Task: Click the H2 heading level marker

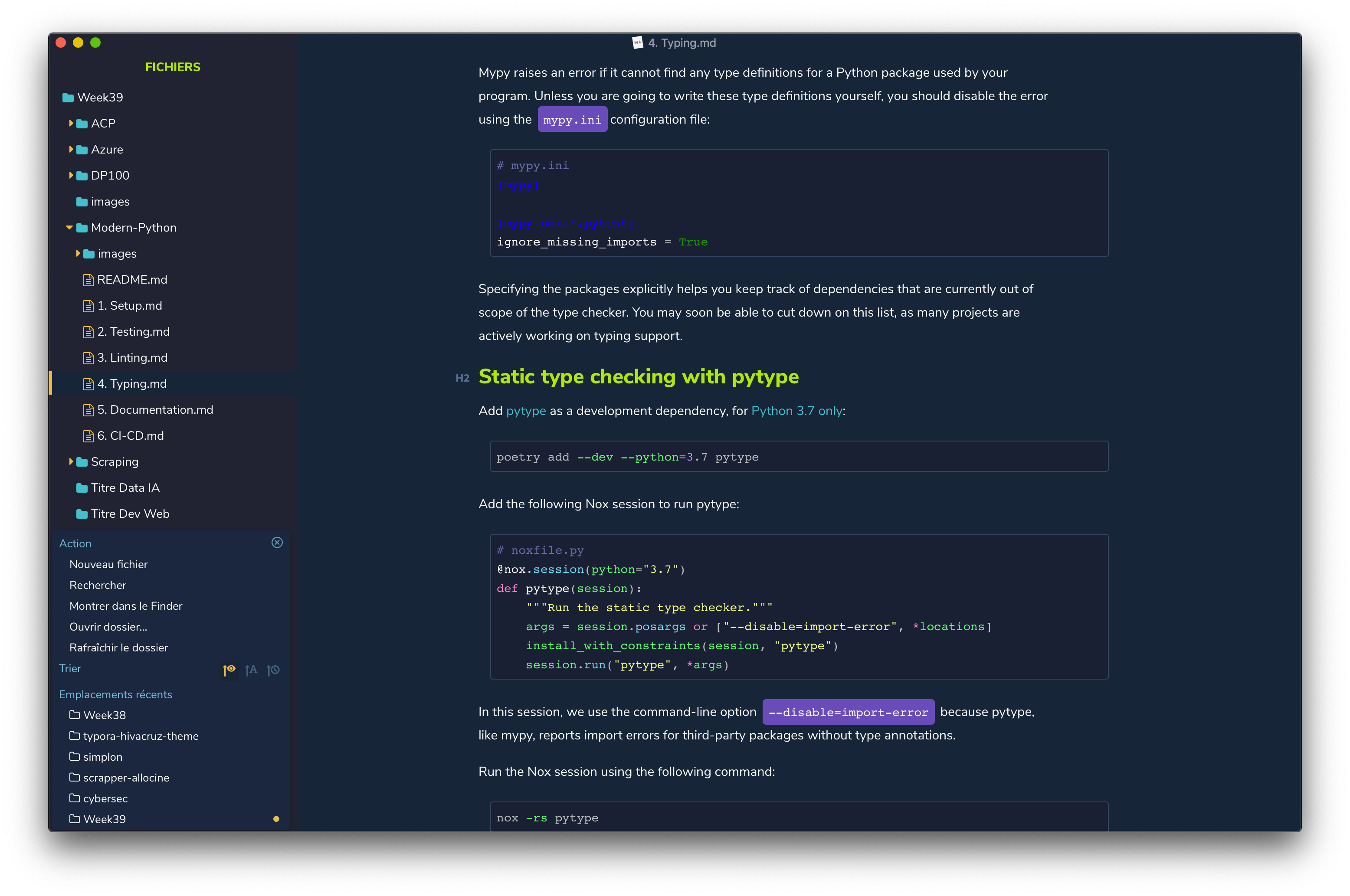Action: click(x=462, y=378)
